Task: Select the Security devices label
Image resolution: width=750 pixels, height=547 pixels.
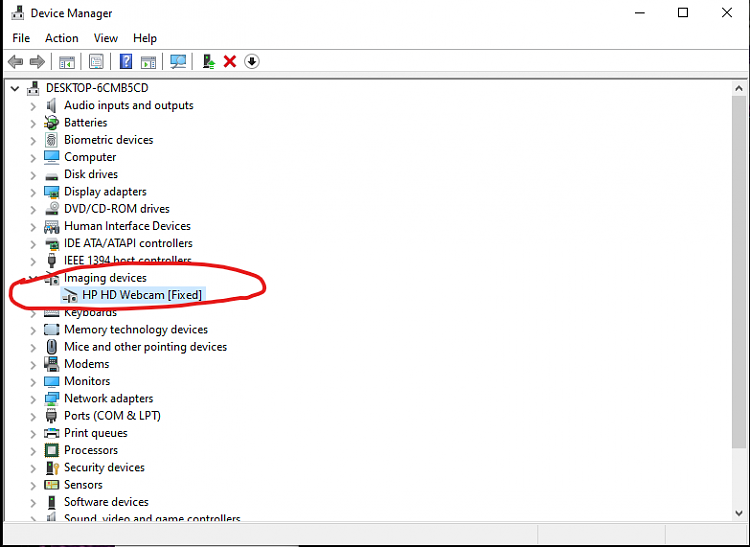Action: point(104,467)
